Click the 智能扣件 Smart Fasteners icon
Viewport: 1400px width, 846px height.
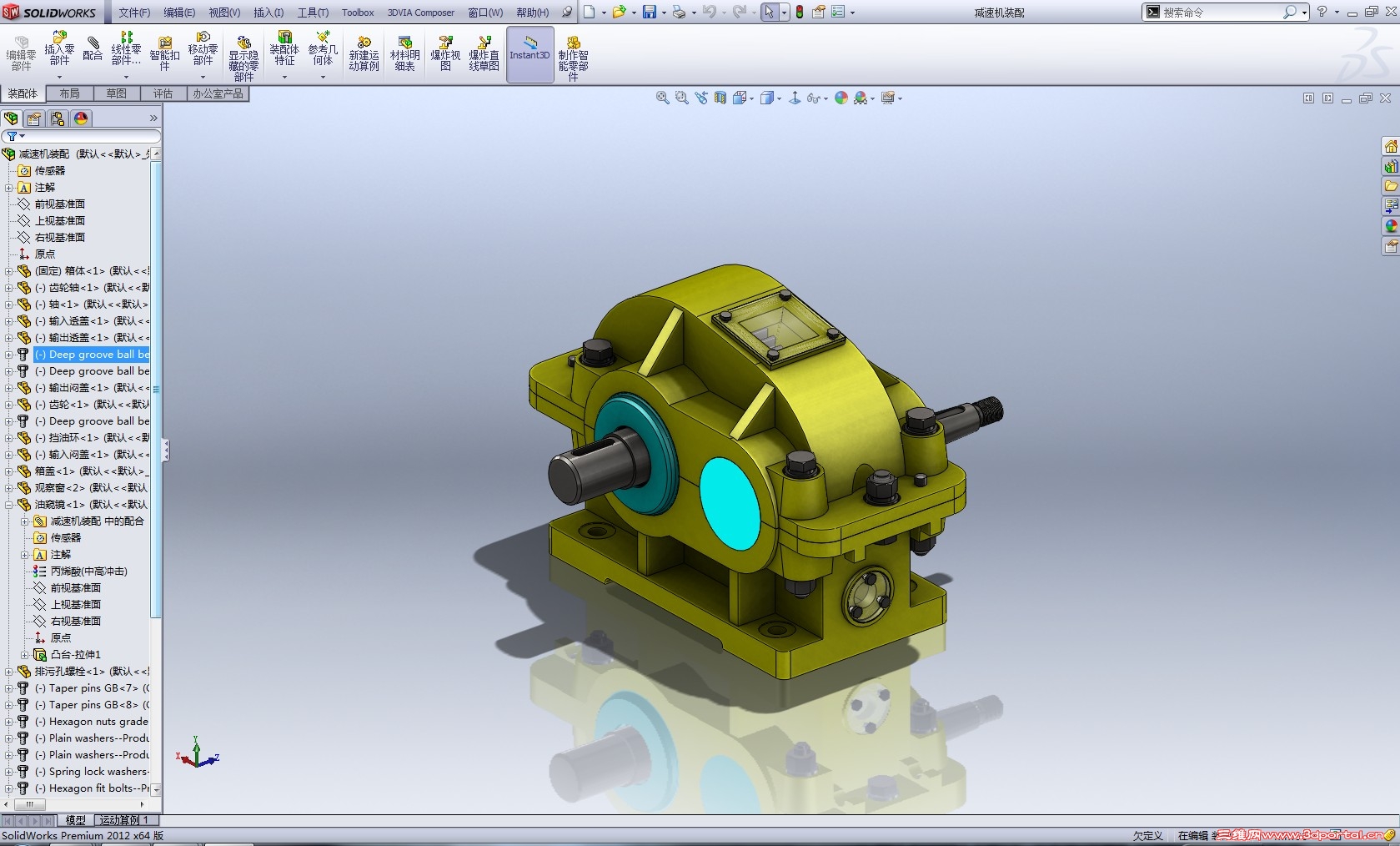point(164,54)
